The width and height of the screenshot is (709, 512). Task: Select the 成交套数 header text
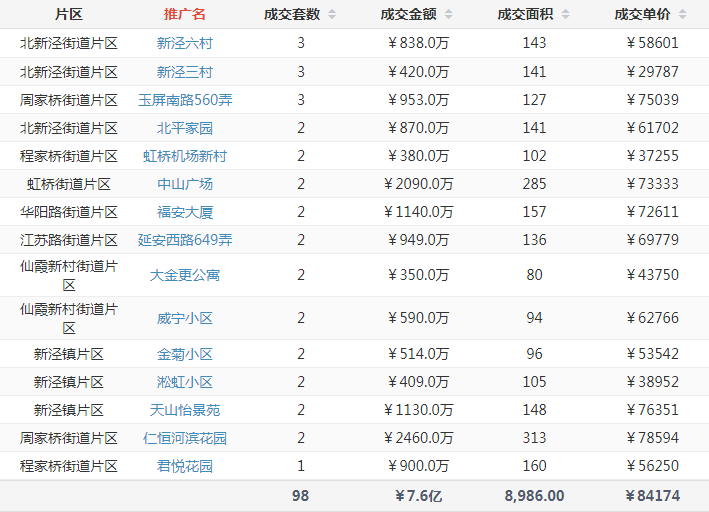pyautogui.click(x=292, y=14)
